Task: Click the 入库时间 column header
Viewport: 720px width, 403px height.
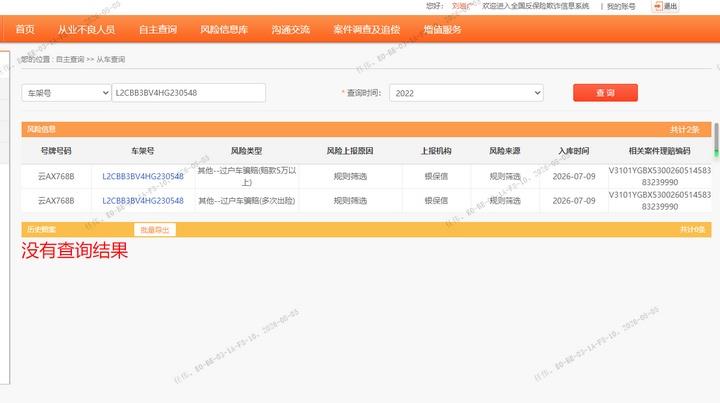Action: (574, 151)
